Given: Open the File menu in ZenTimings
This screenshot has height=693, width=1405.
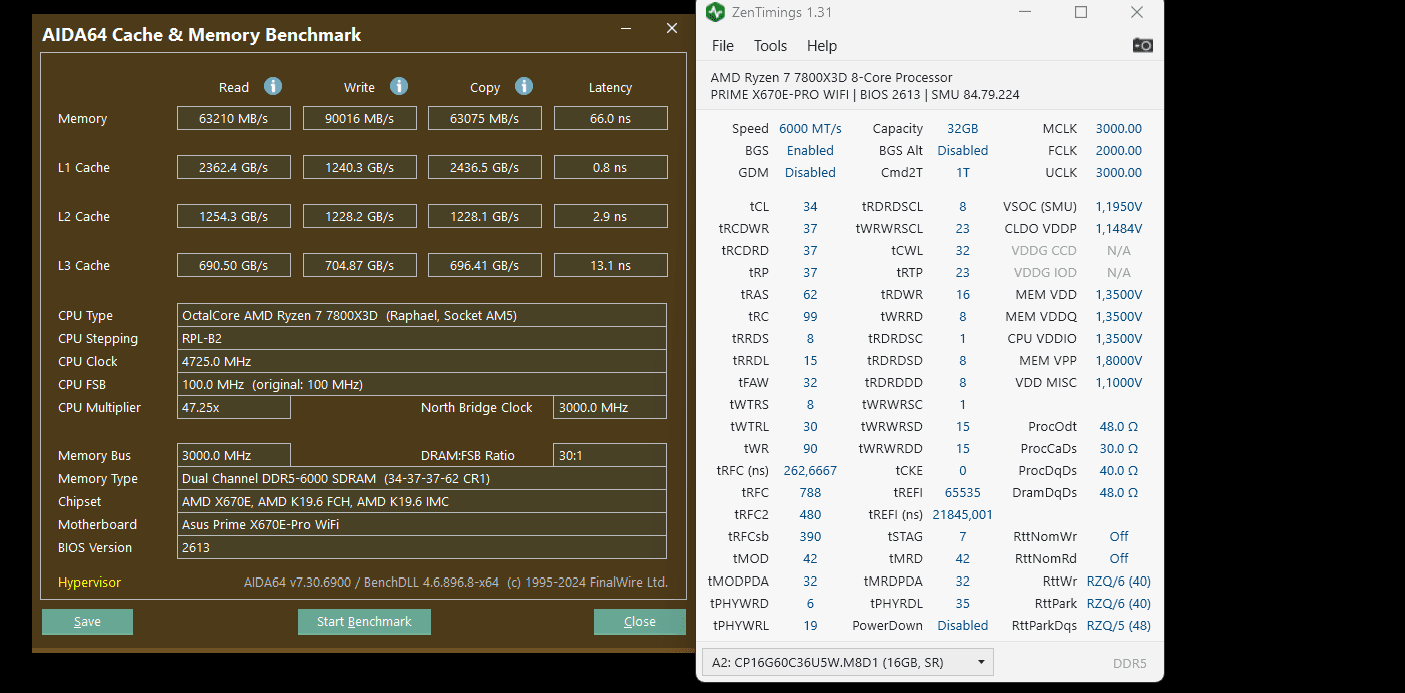Looking at the screenshot, I should (722, 46).
